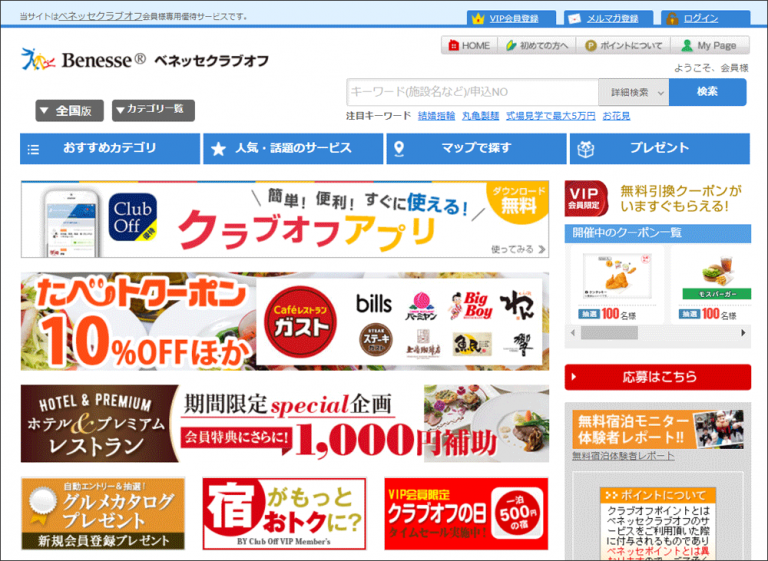
Task: Click the Big Boy logo
Action: [470, 305]
